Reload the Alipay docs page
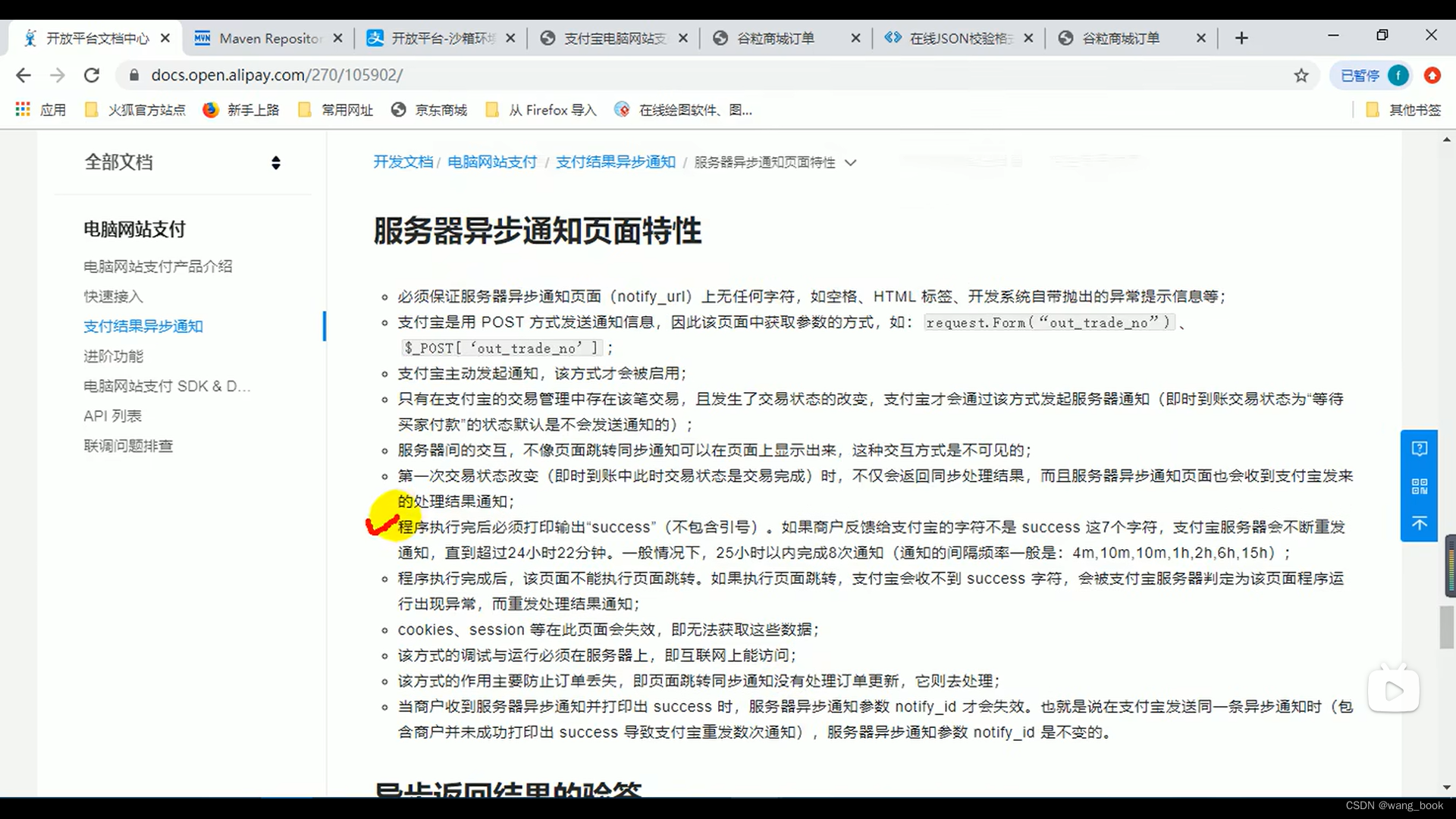This screenshot has height=819, width=1456. 92,75
